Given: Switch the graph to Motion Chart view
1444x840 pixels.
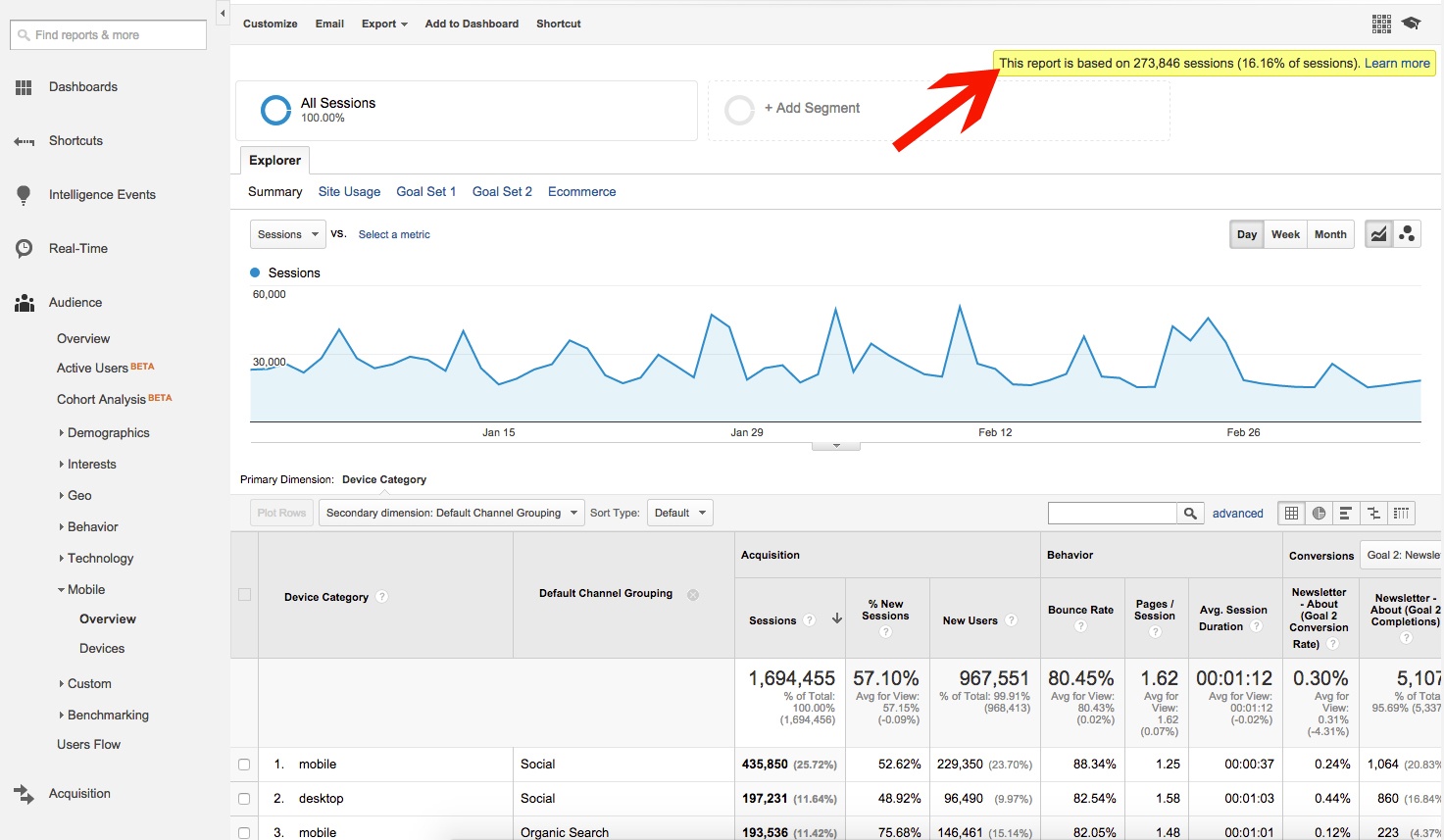Looking at the screenshot, I should click(1407, 233).
